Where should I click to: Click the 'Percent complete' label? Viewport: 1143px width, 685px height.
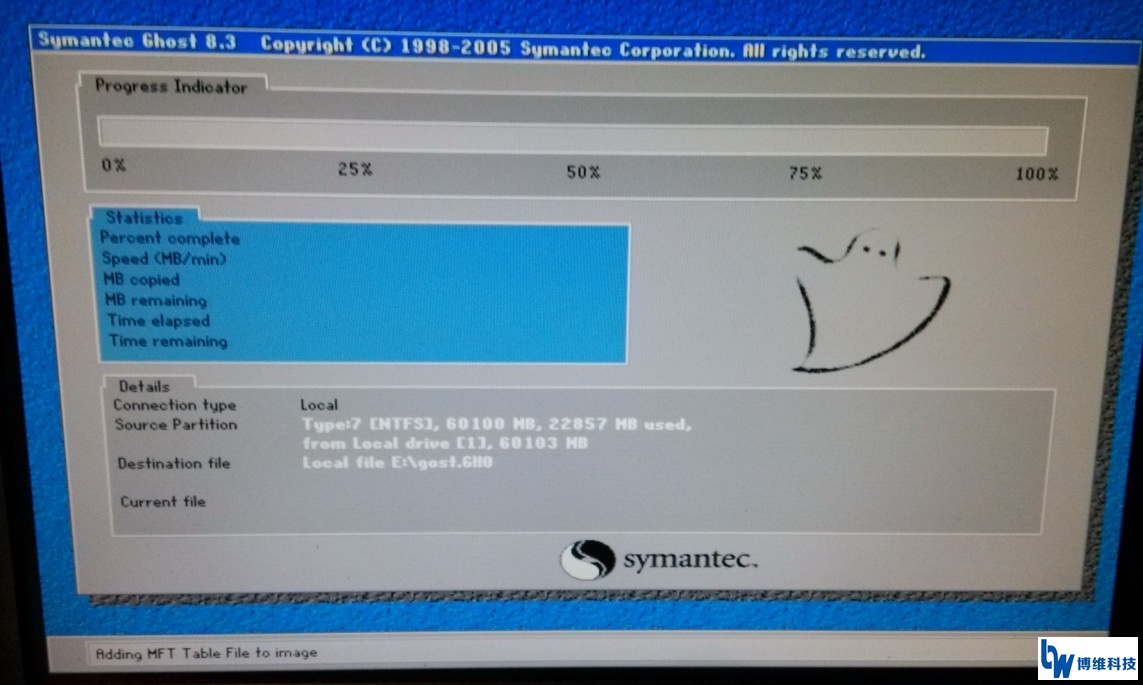pyautogui.click(x=169, y=238)
